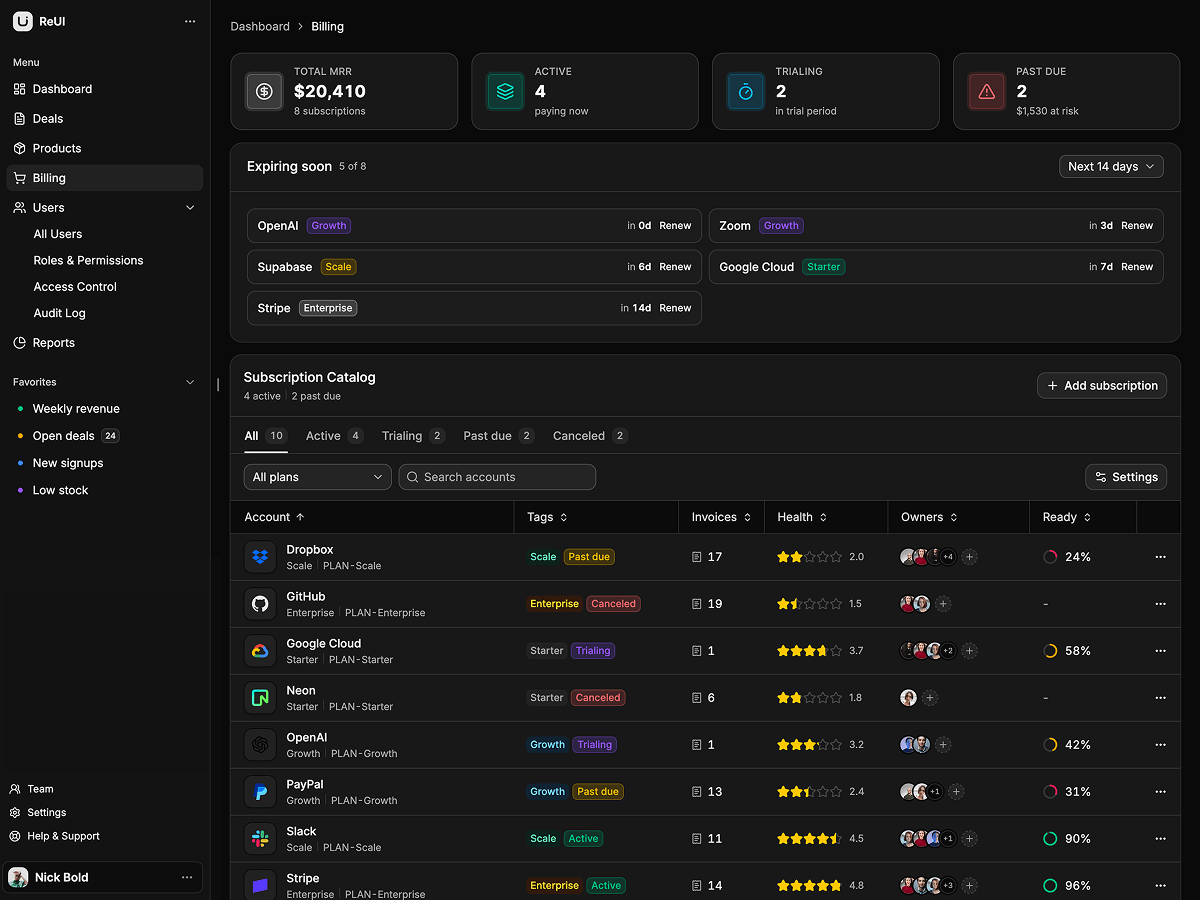Open the workspace more options ellipsis
Image resolution: width=1200 pixels, height=900 pixels.
(x=190, y=21)
